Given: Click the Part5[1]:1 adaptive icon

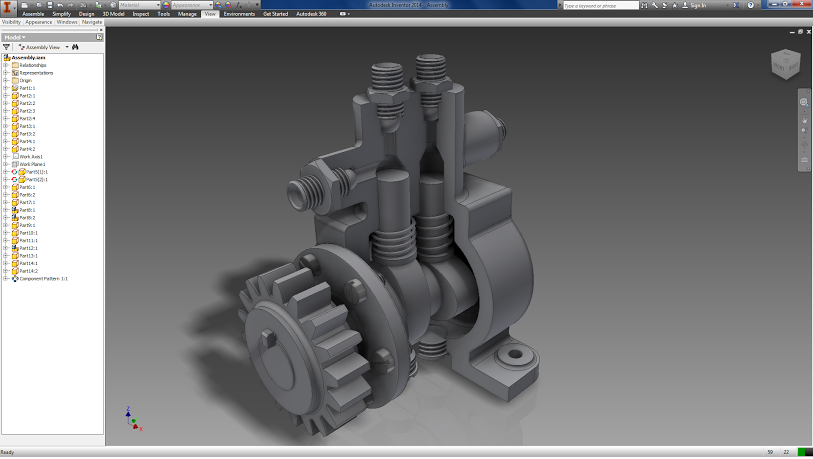Looking at the screenshot, I should pos(15,172).
